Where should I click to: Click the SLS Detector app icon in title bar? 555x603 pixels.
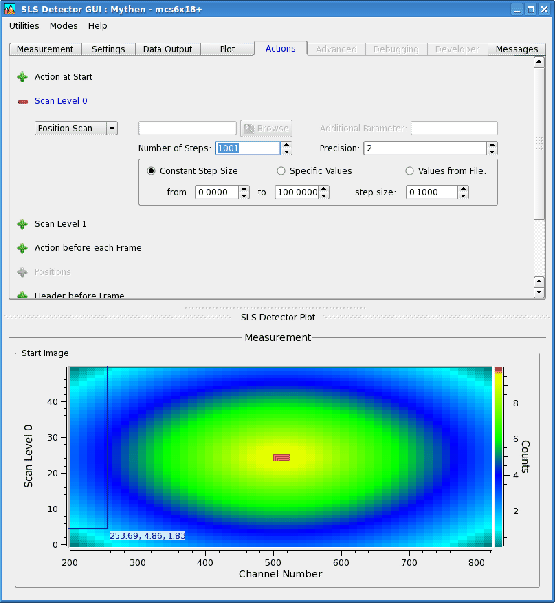[9, 9]
